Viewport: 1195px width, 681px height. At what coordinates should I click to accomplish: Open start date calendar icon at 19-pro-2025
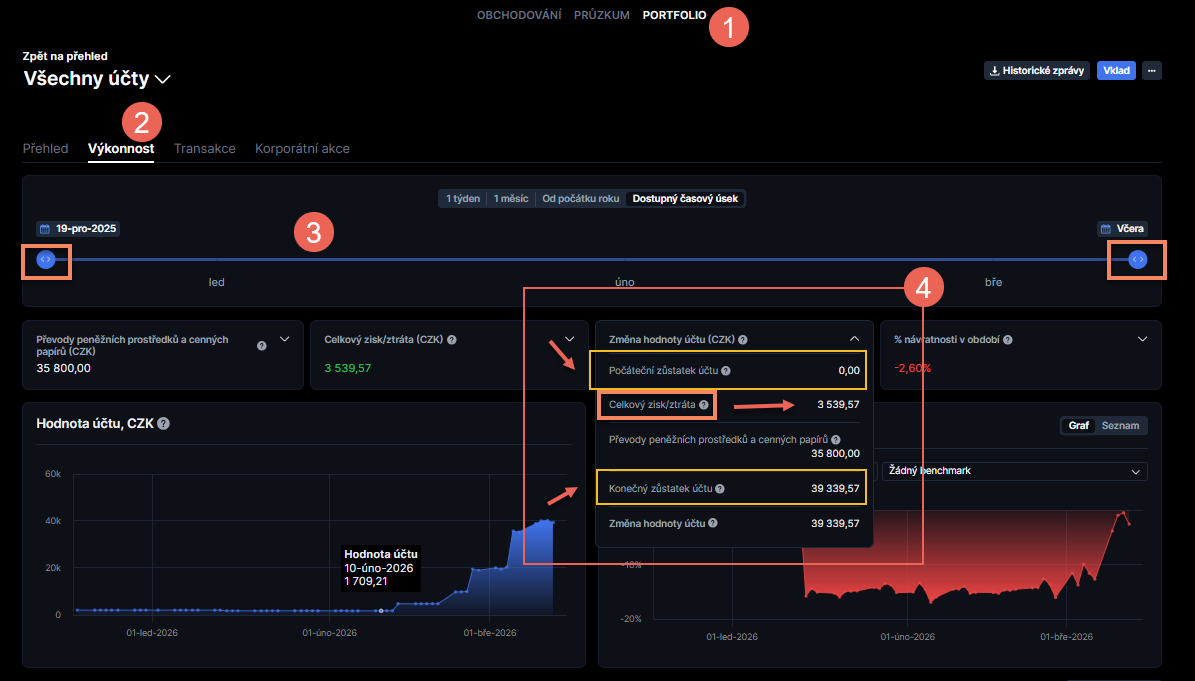[44, 228]
